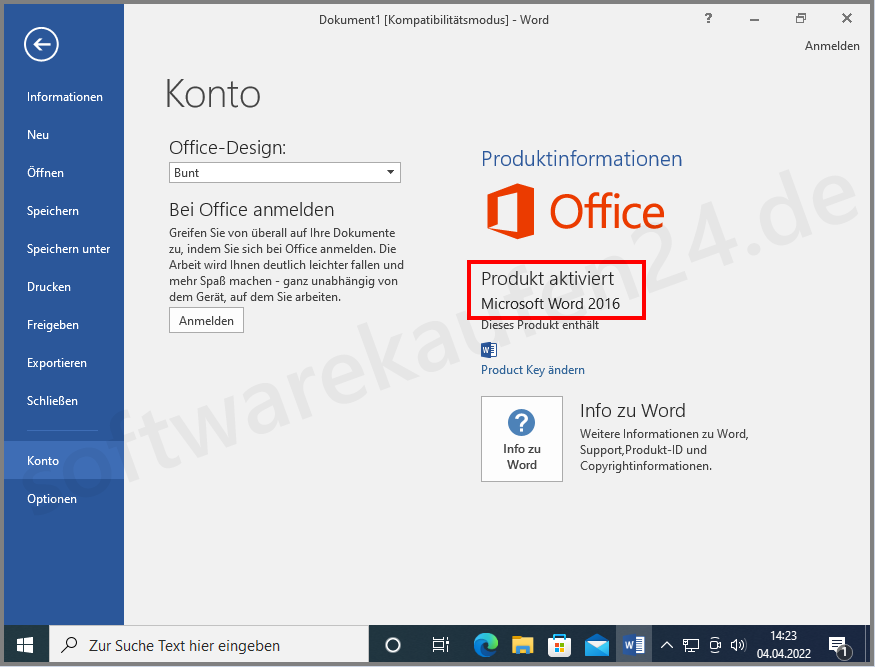Click the Word icon under Dieses Produkt enthält
875x667 pixels.
(x=489, y=350)
